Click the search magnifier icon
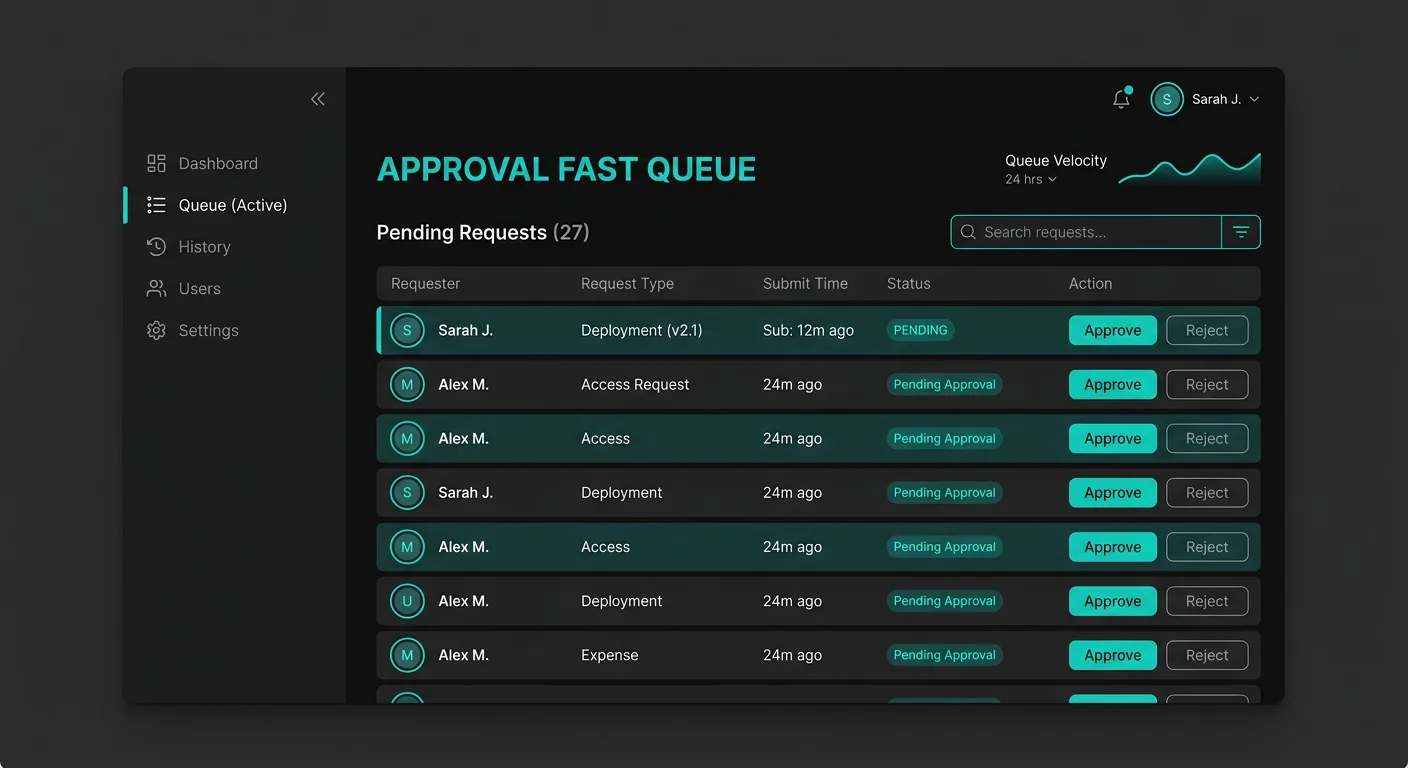 click(967, 232)
